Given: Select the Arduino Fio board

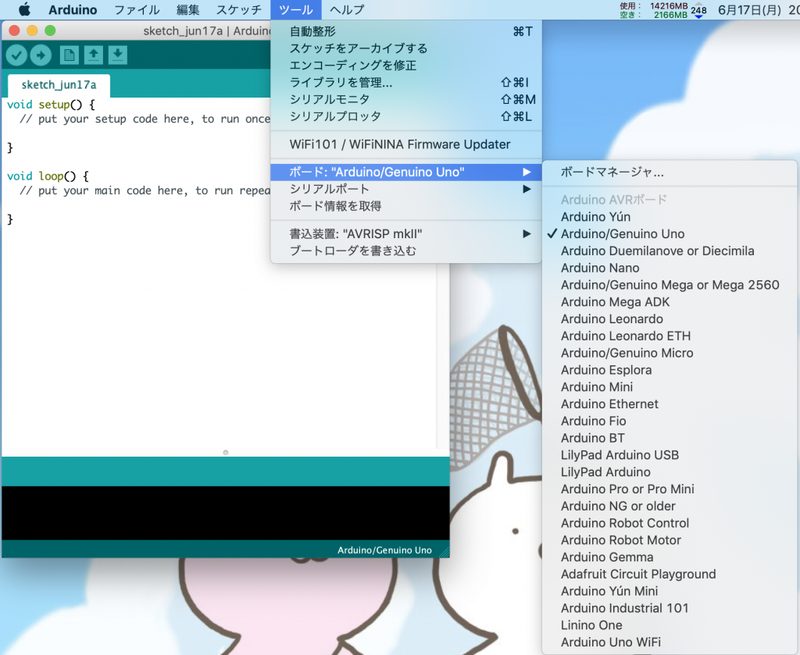Looking at the screenshot, I should [x=669, y=421].
